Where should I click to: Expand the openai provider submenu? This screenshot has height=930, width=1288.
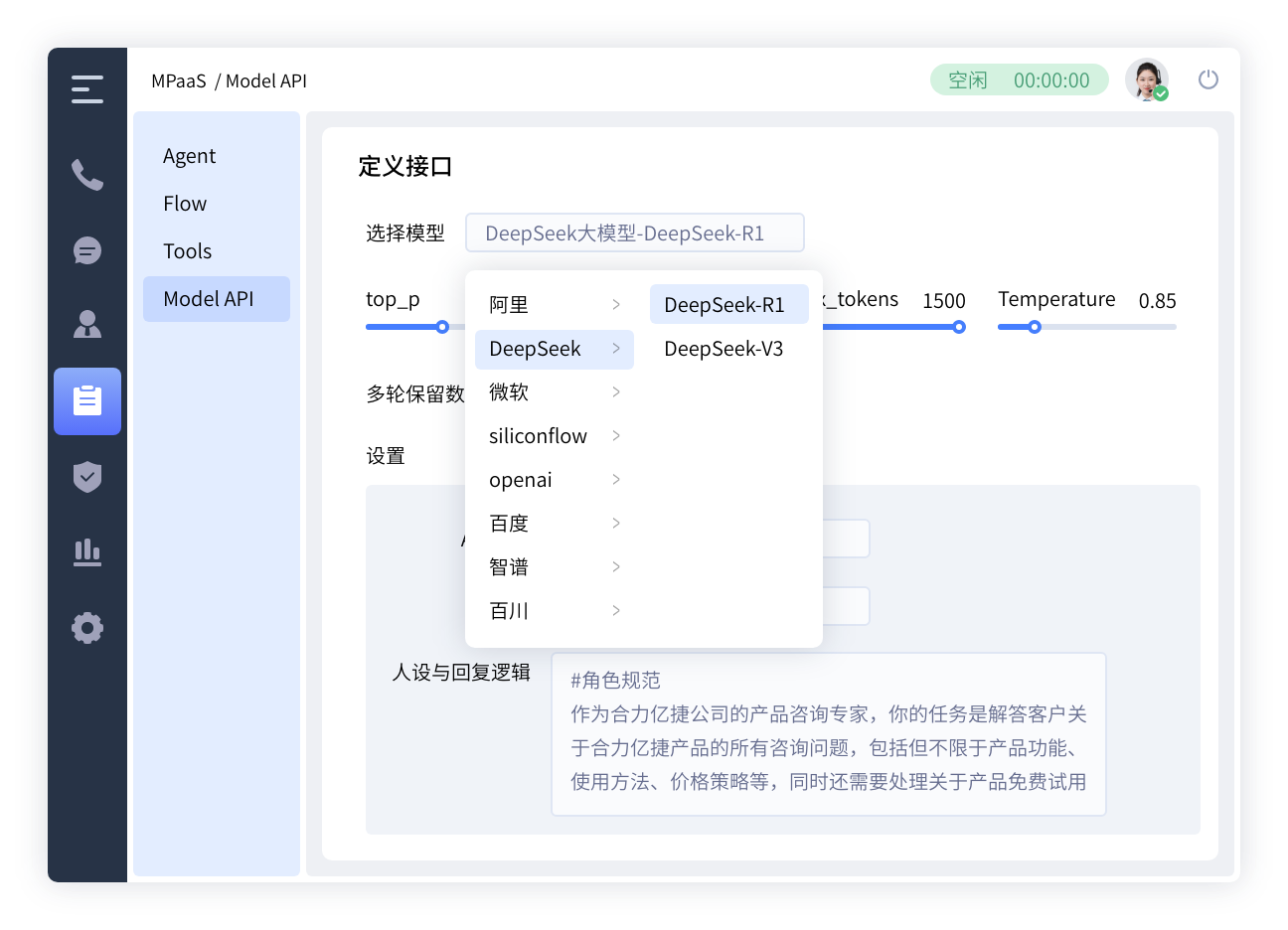554,480
